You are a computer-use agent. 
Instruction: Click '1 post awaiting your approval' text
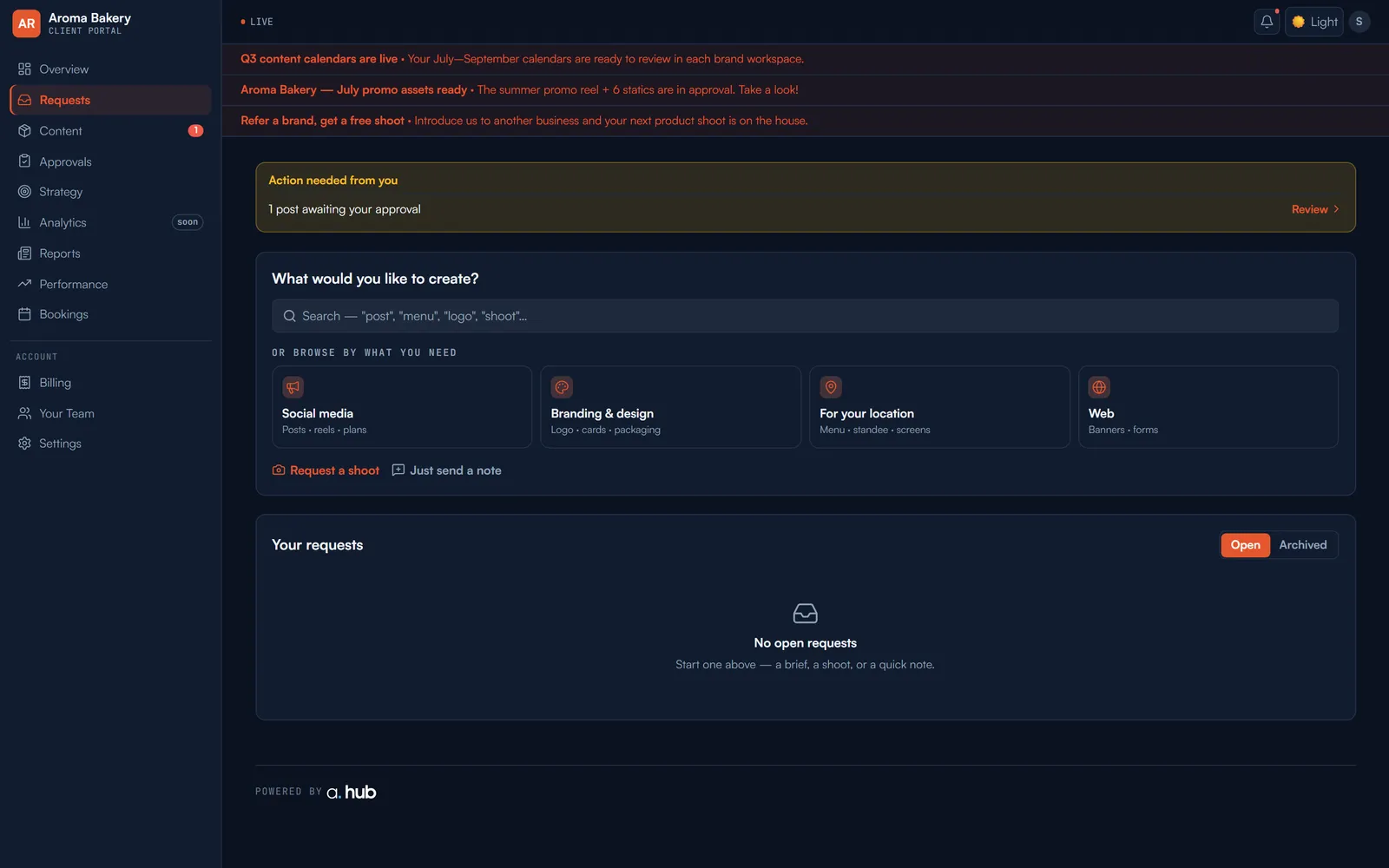tap(345, 209)
